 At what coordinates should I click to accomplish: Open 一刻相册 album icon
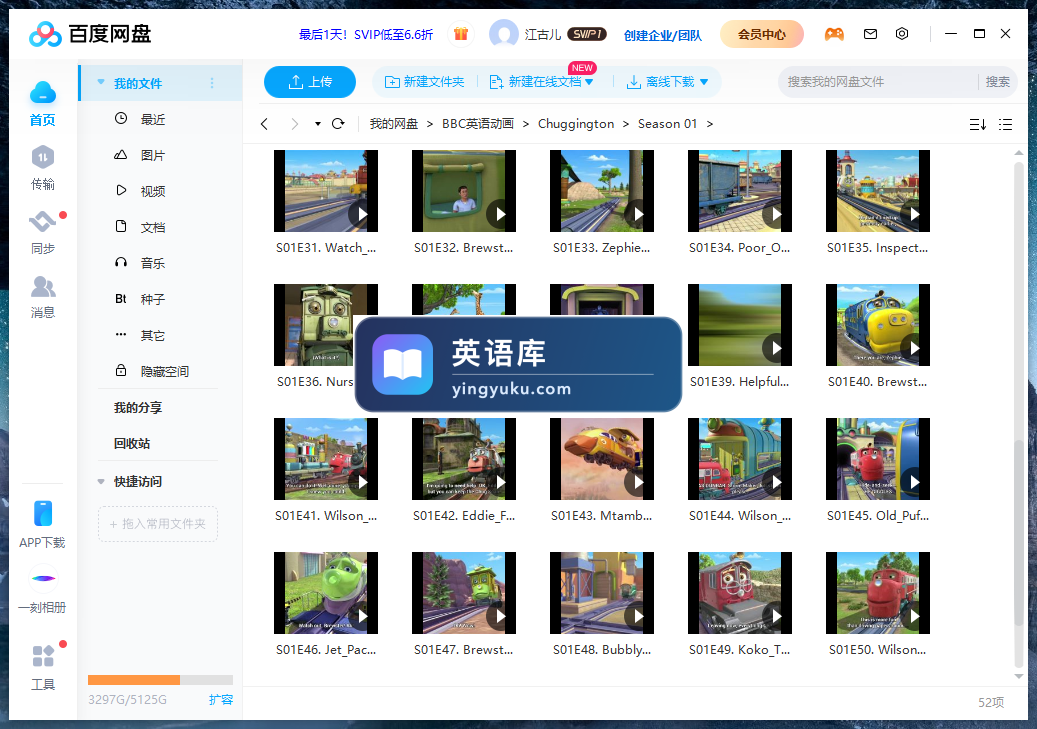pyautogui.click(x=43, y=579)
